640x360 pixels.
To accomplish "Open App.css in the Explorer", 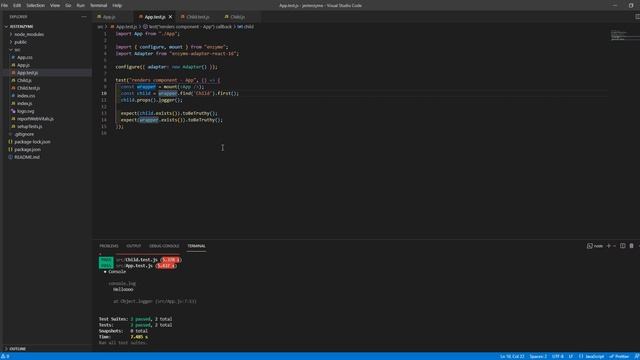I will click(24, 58).
